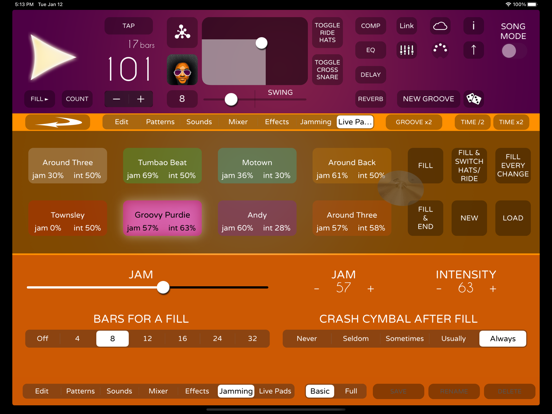552x414 pixels.
Task: Decrease JAM value with minus
Action: (x=316, y=289)
